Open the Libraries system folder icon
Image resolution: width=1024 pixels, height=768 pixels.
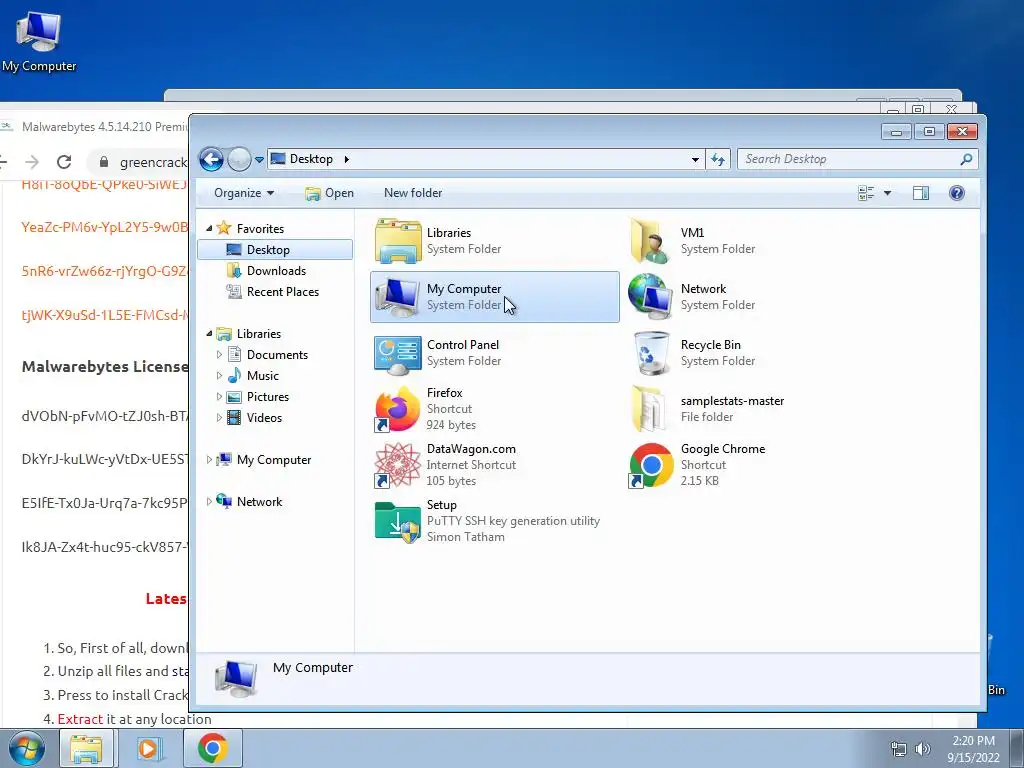click(x=398, y=241)
